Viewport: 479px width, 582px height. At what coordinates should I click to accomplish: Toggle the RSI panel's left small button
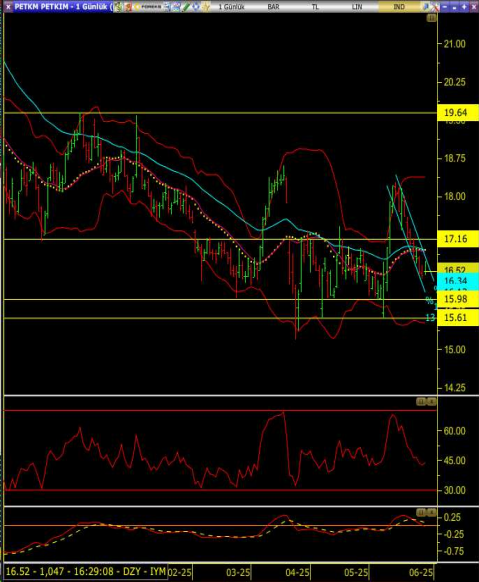point(421,401)
